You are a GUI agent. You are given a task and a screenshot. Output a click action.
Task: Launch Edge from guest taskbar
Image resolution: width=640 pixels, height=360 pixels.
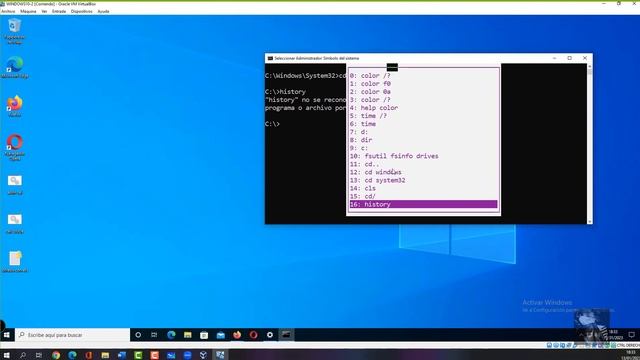pyautogui.click(x=171, y=335)
